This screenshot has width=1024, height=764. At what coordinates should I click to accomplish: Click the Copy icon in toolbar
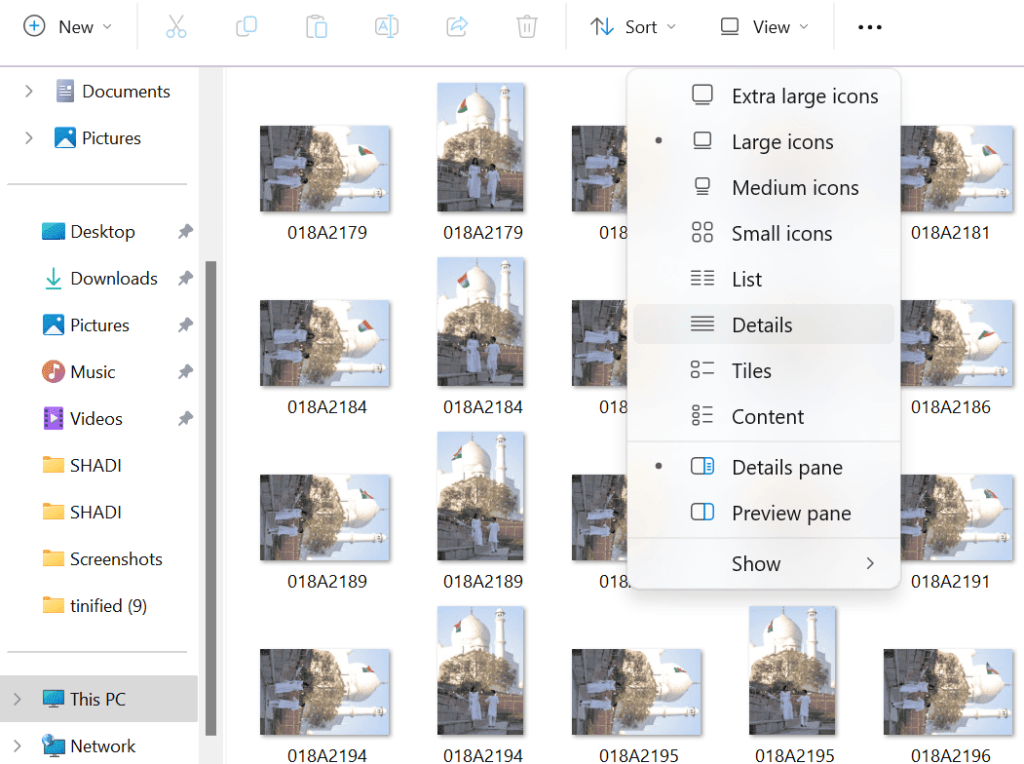[x=246, y=27]
